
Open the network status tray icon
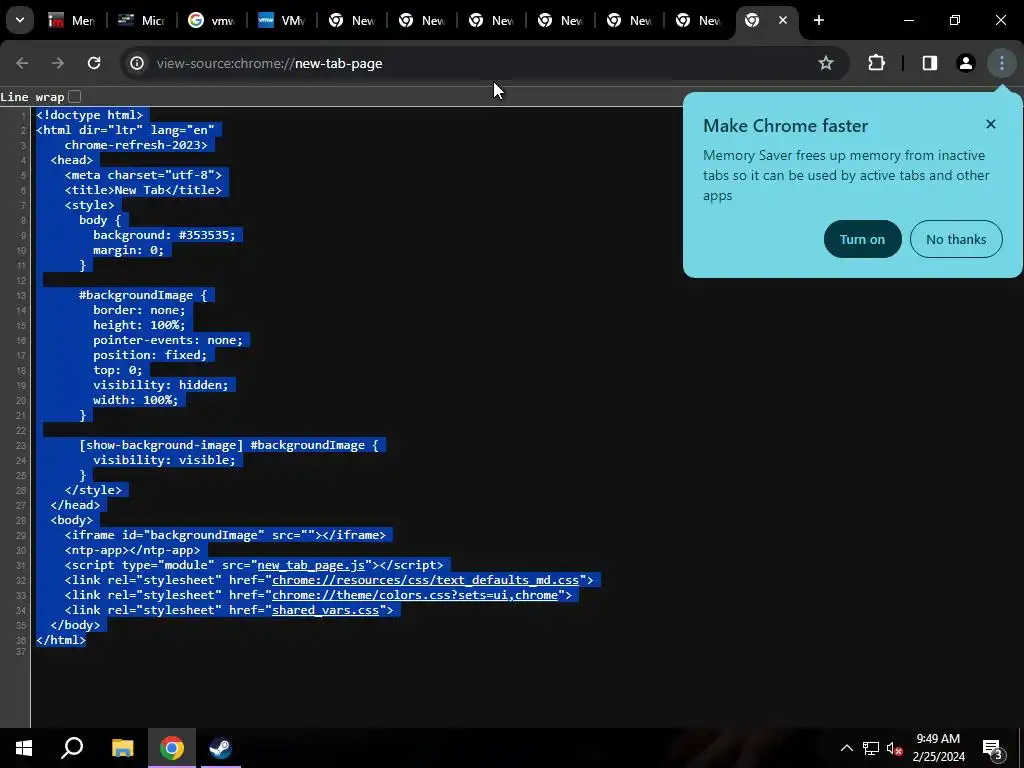[x=871, y=748]
